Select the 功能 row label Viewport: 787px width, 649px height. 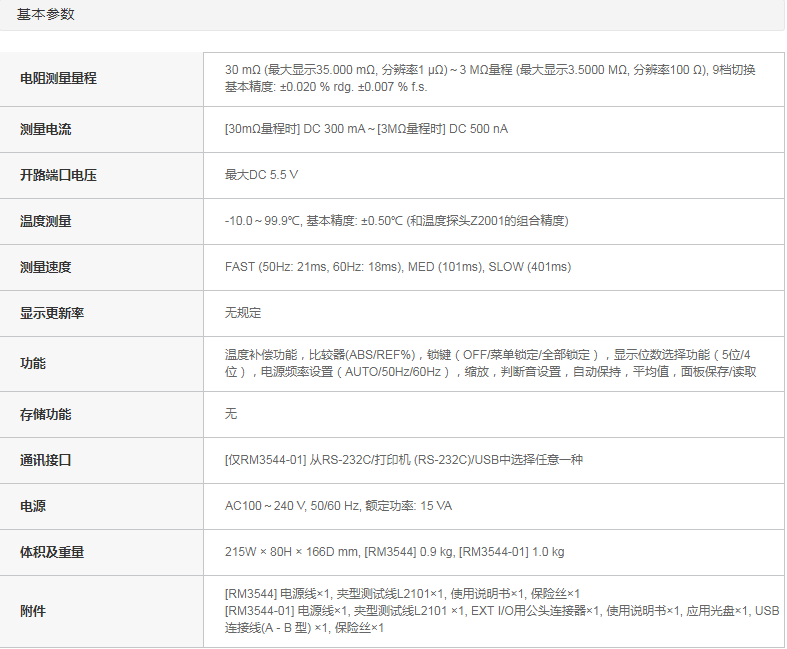point(33,363)
